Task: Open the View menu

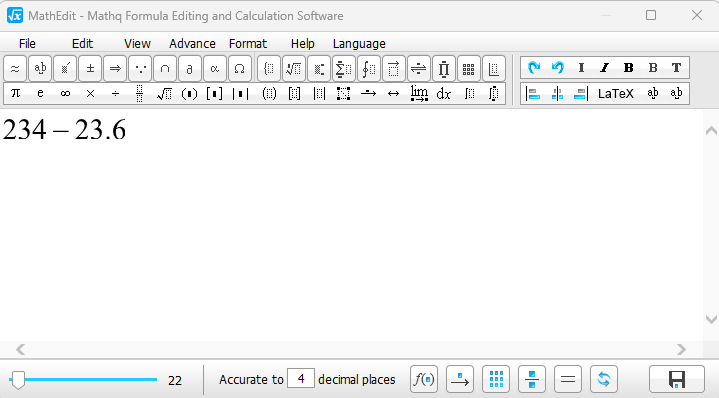Action: click(x=137, y=44)
